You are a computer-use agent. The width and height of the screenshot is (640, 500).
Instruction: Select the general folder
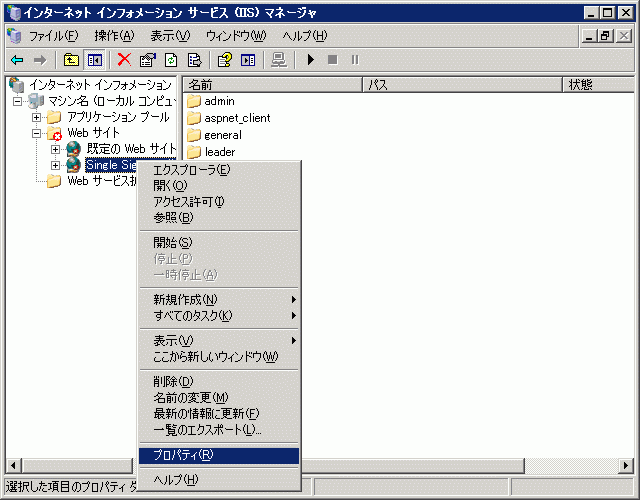coord(214,135)
